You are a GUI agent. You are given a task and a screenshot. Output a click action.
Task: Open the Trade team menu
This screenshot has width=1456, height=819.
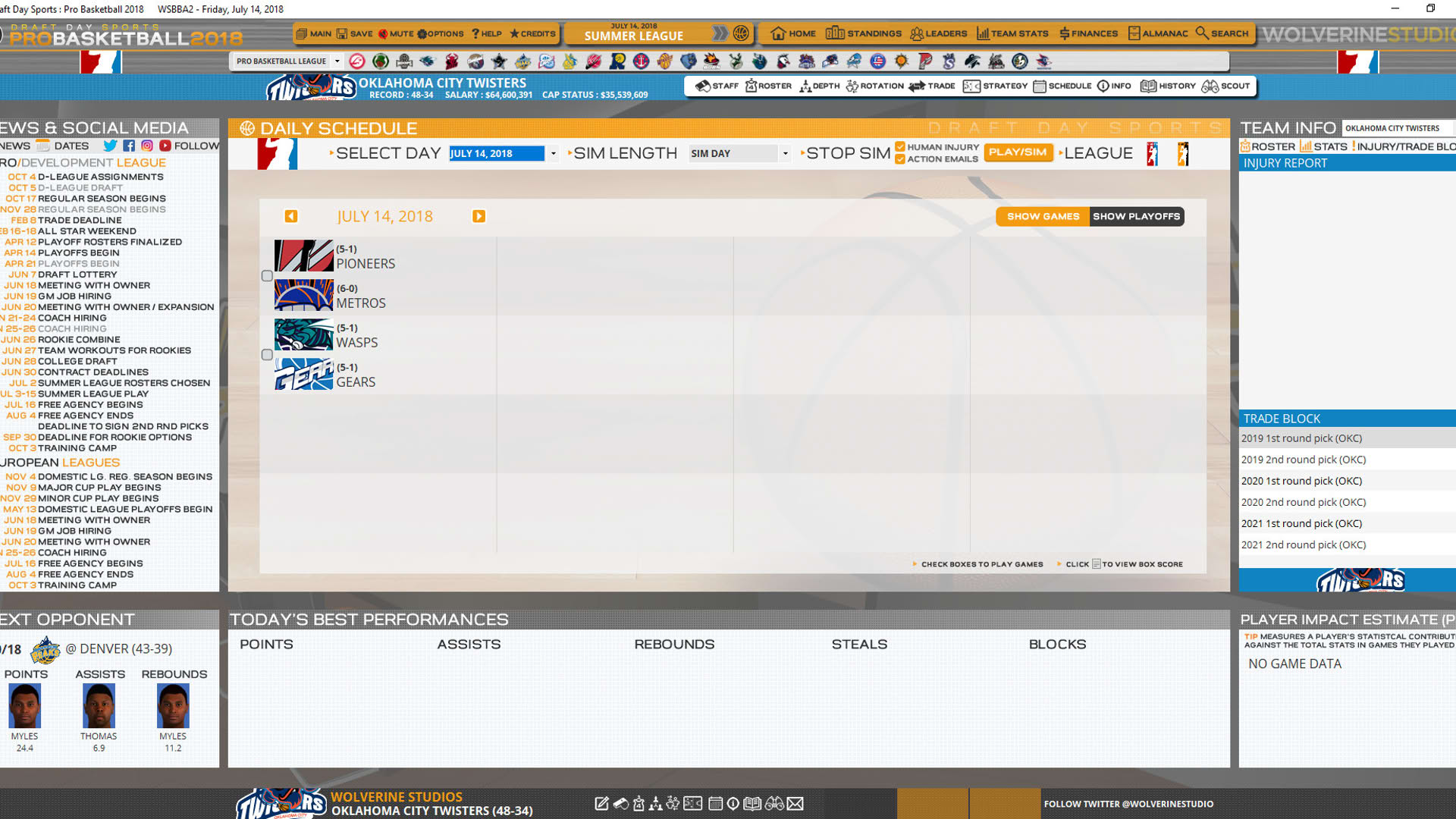point(932,86)
